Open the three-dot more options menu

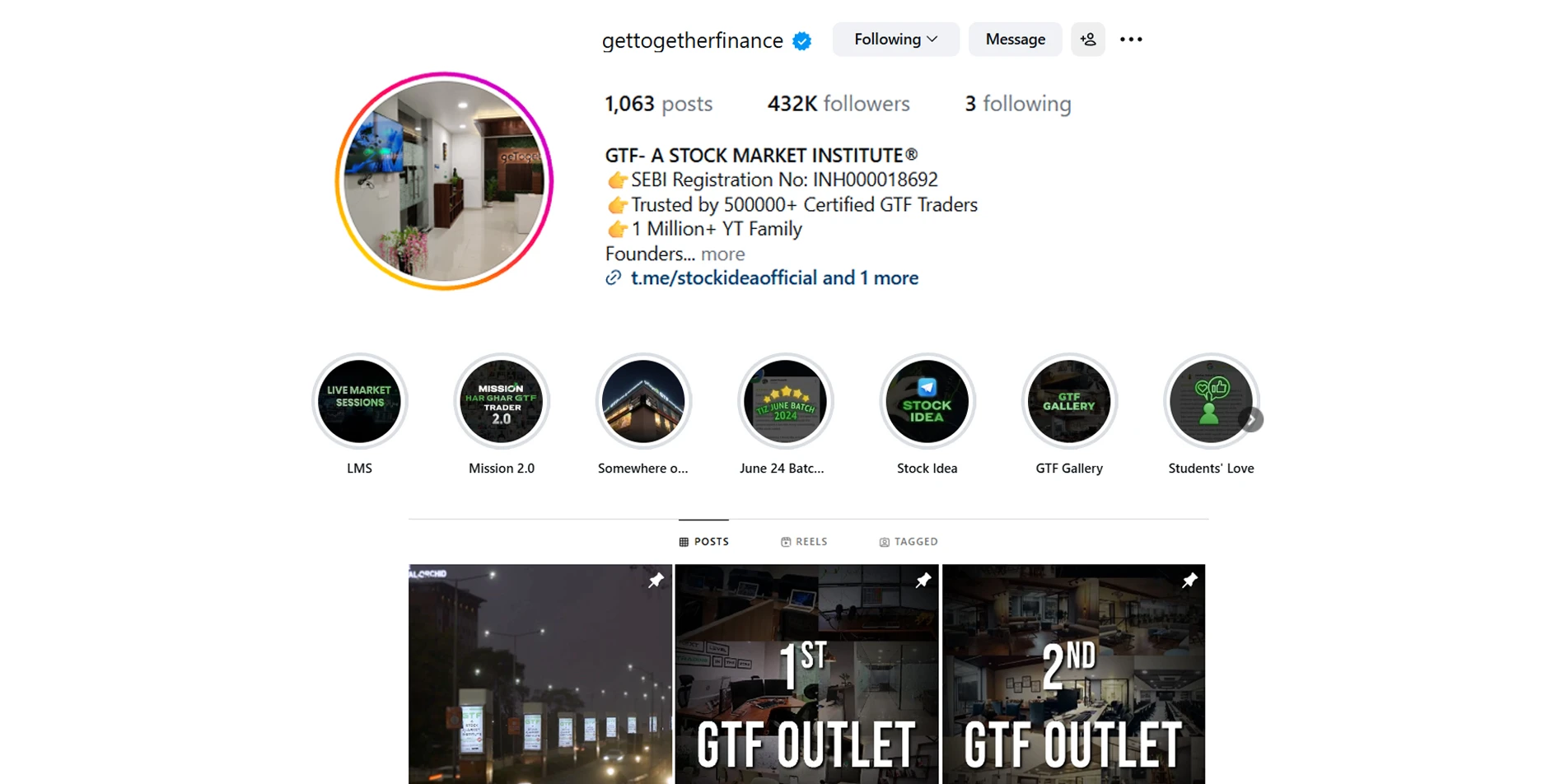tap(1131, 40)
